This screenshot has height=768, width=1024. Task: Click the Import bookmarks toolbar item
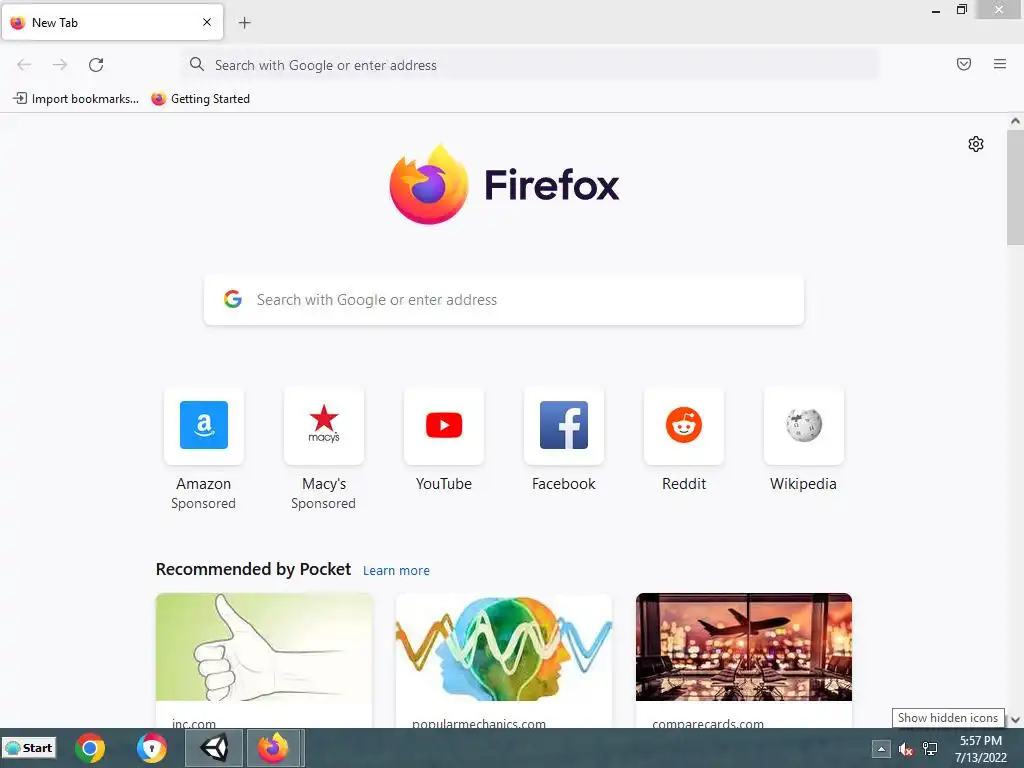pyautogui.click(x=76, y=99)
